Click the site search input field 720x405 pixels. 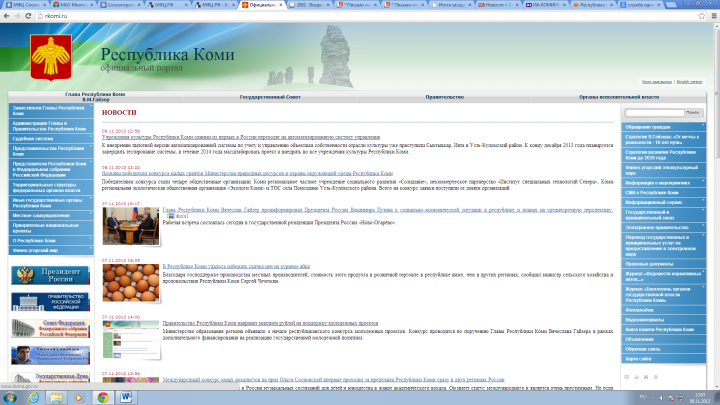tap(654, 112)
